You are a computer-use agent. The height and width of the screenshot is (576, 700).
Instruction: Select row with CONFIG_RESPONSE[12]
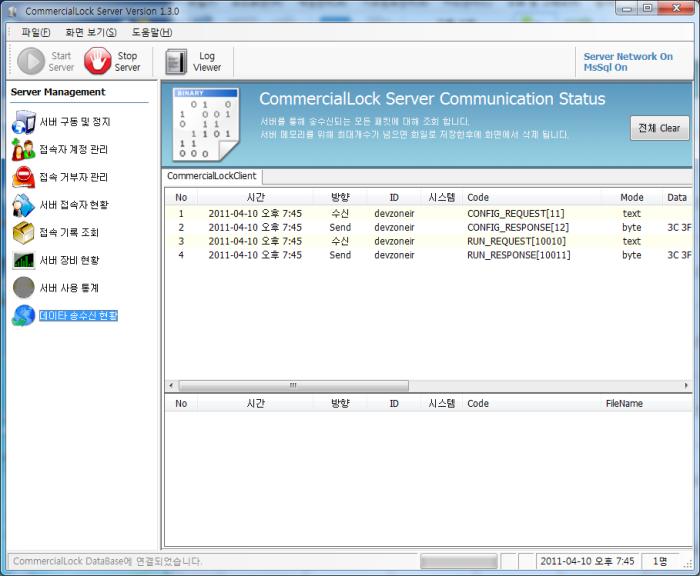coord(429,227)
